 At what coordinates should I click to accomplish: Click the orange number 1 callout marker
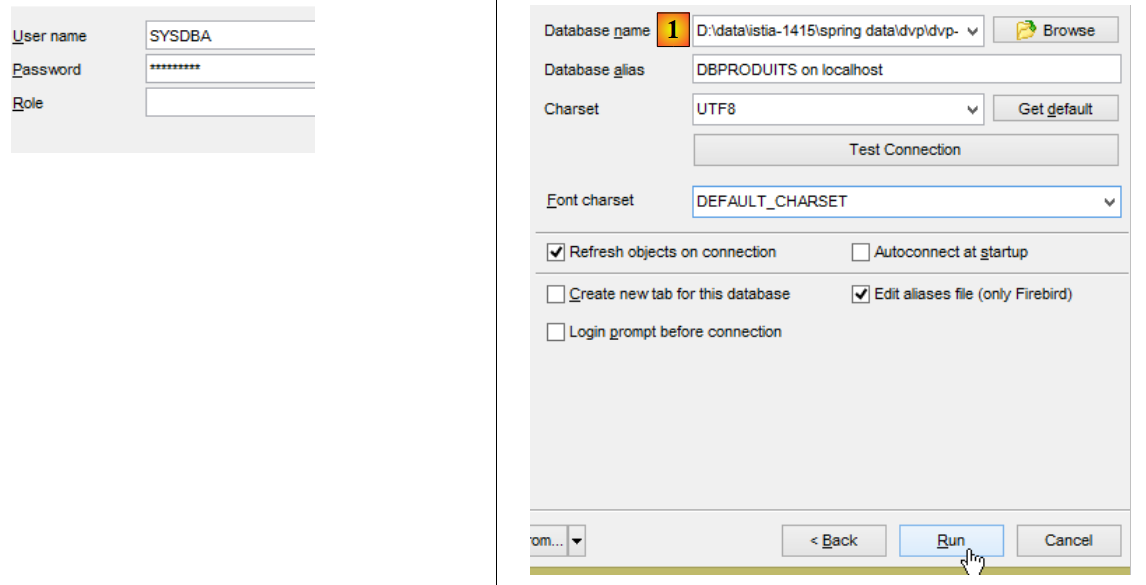coord(673,31)
